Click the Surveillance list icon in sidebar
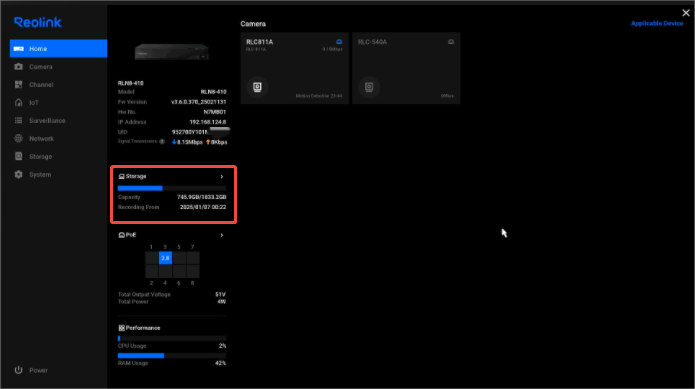This screenshot has height=389, width=695. tap(19, 121)
